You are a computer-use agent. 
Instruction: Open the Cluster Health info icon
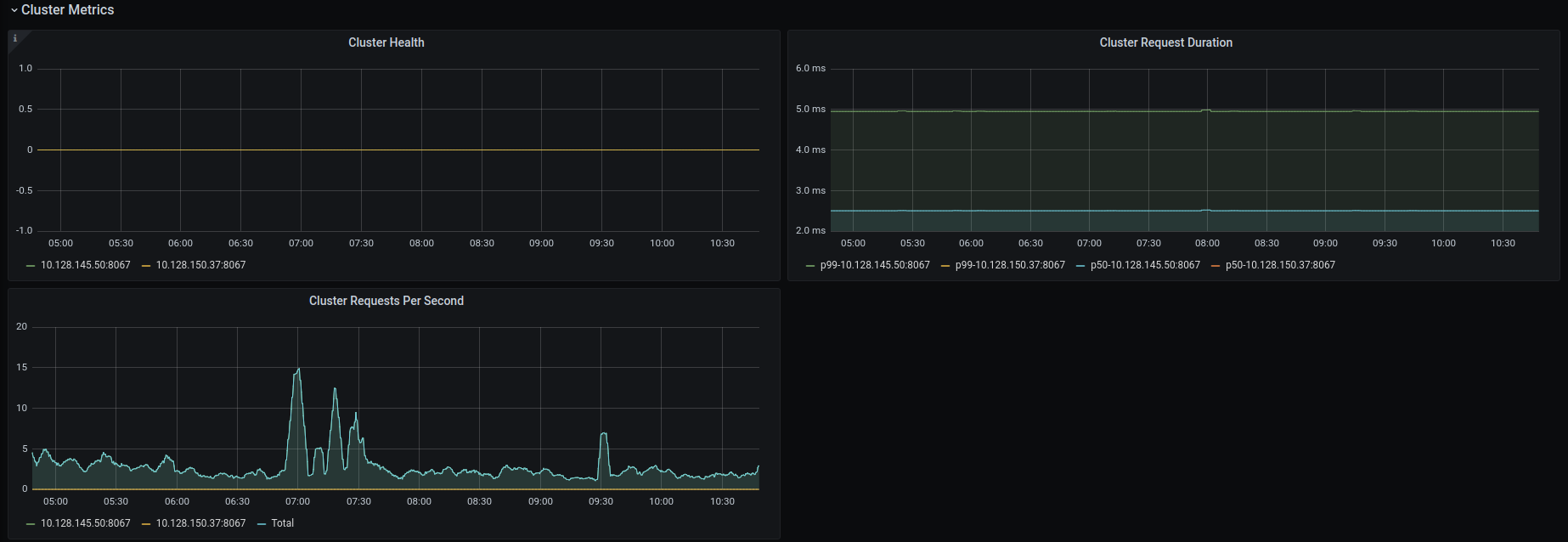pos(15,38)
